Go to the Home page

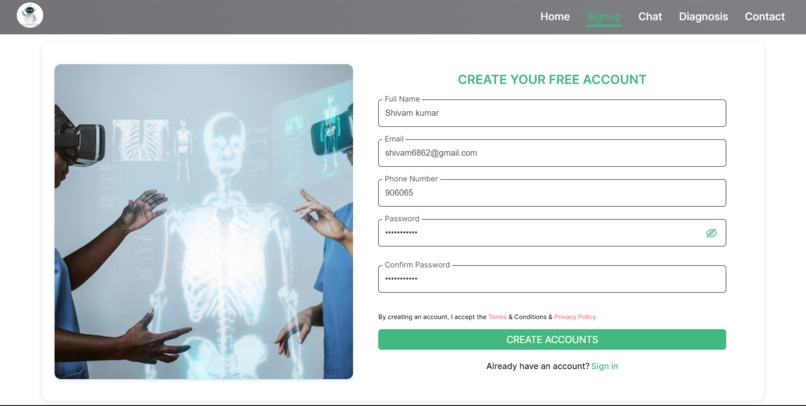(555, 16)
